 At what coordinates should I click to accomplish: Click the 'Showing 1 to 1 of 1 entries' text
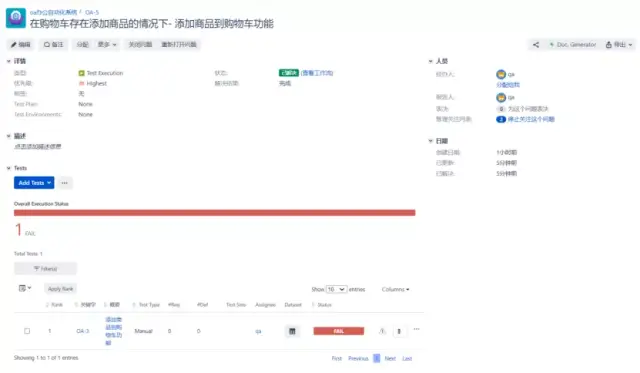point(46,358)
